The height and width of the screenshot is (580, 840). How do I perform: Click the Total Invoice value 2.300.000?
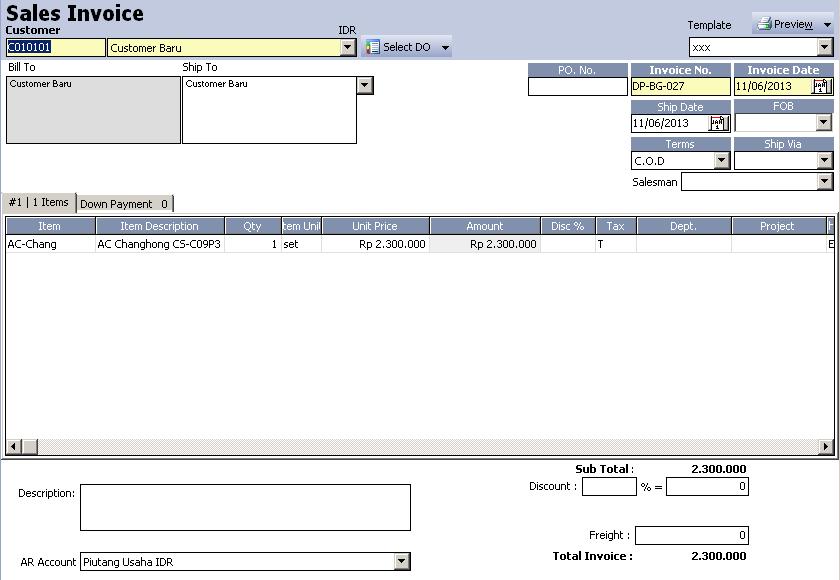718,556
